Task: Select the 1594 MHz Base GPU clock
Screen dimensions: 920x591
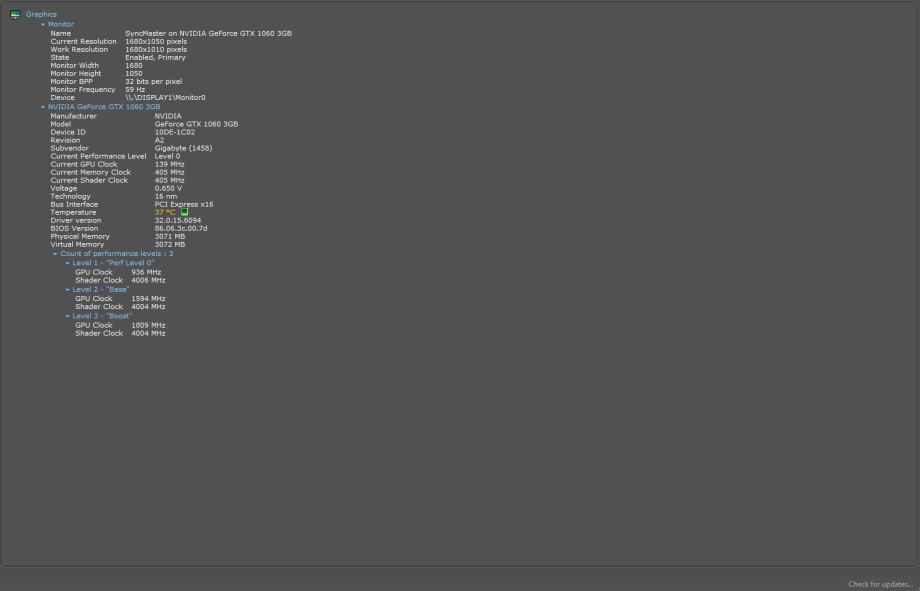Action: point(148,299)
